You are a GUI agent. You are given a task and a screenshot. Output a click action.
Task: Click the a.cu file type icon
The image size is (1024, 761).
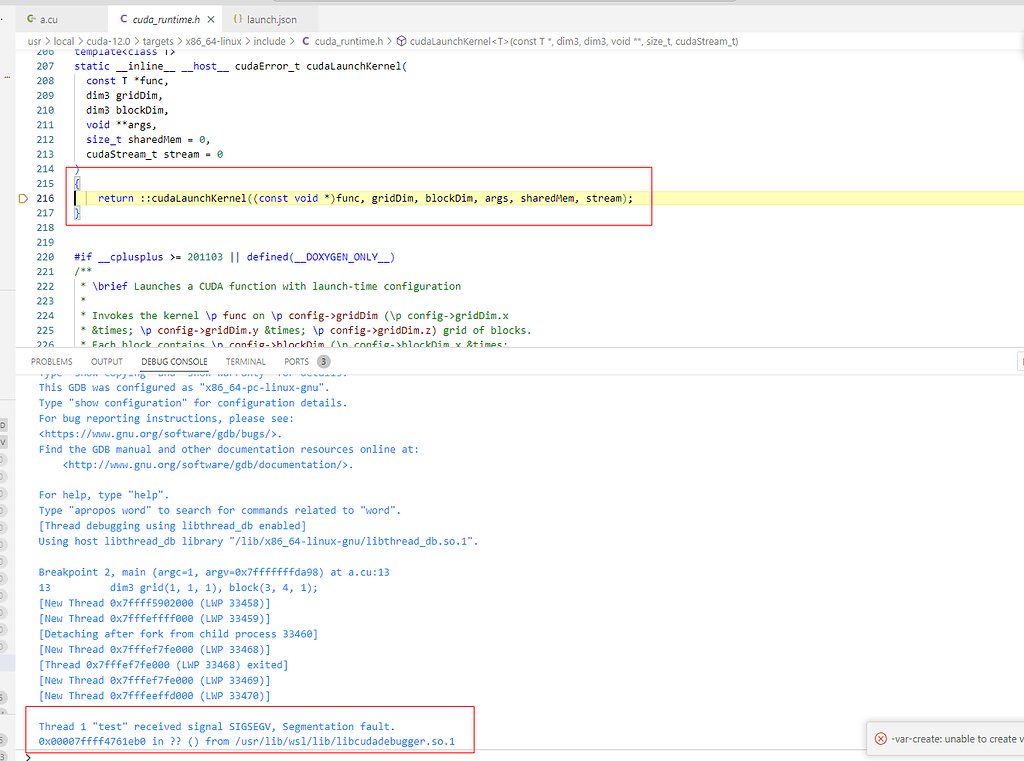pos(31,19)
